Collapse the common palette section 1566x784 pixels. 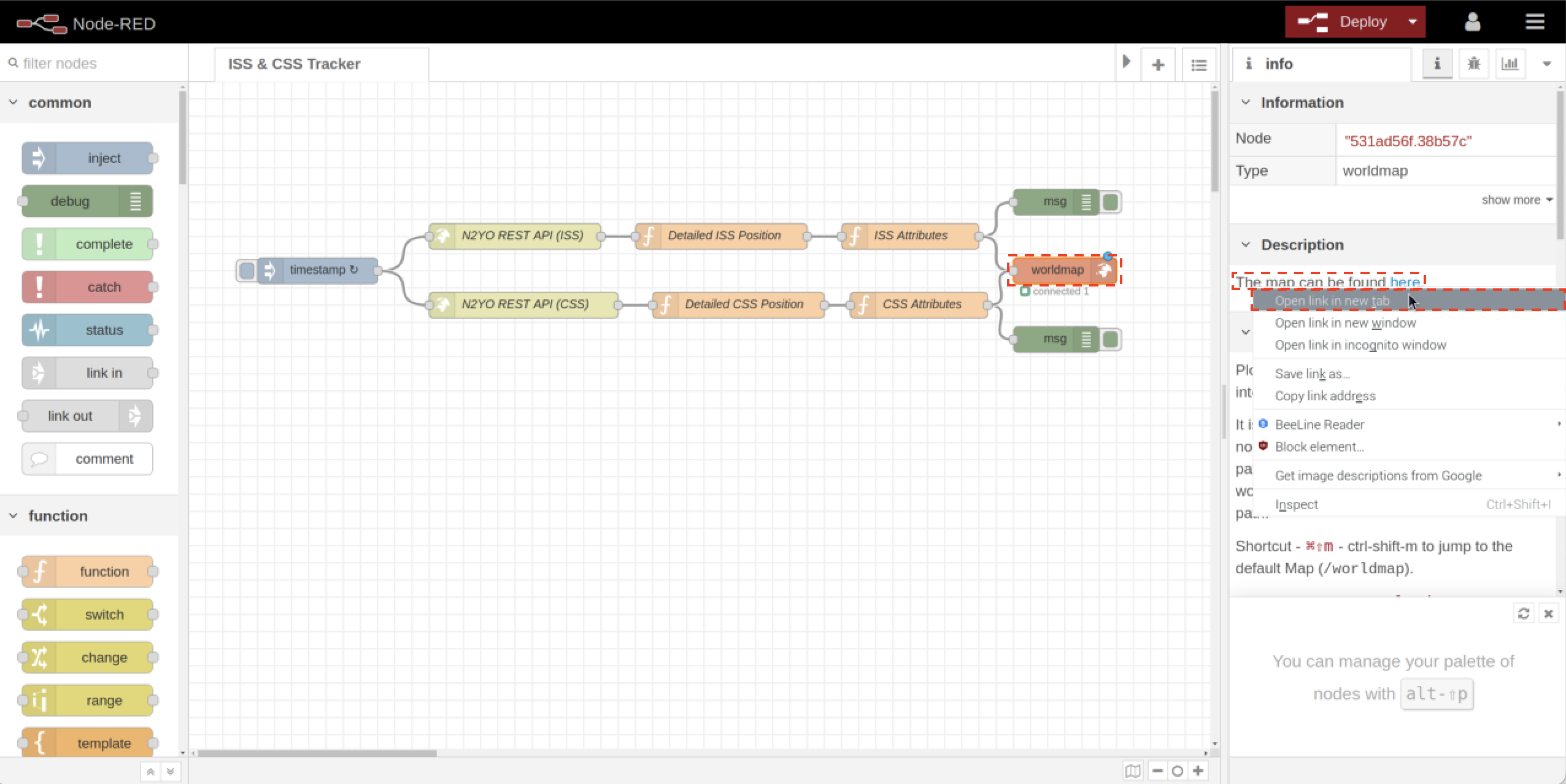13,102
